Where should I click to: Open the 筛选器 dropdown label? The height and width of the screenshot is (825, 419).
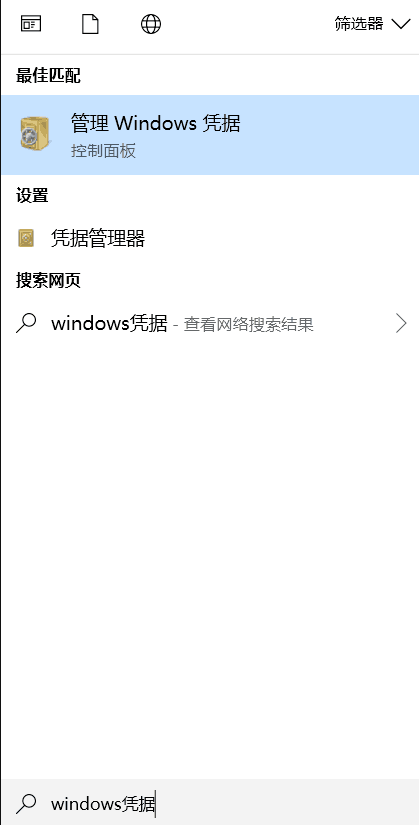click(x=359, y=24)
